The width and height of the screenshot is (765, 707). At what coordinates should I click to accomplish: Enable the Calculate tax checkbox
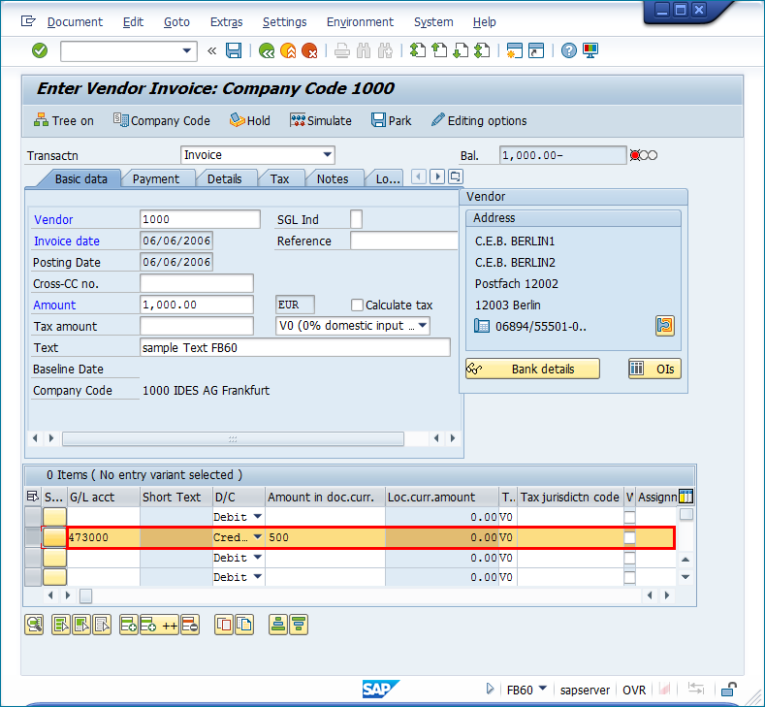pyautogui.click(x=357, y=305)
